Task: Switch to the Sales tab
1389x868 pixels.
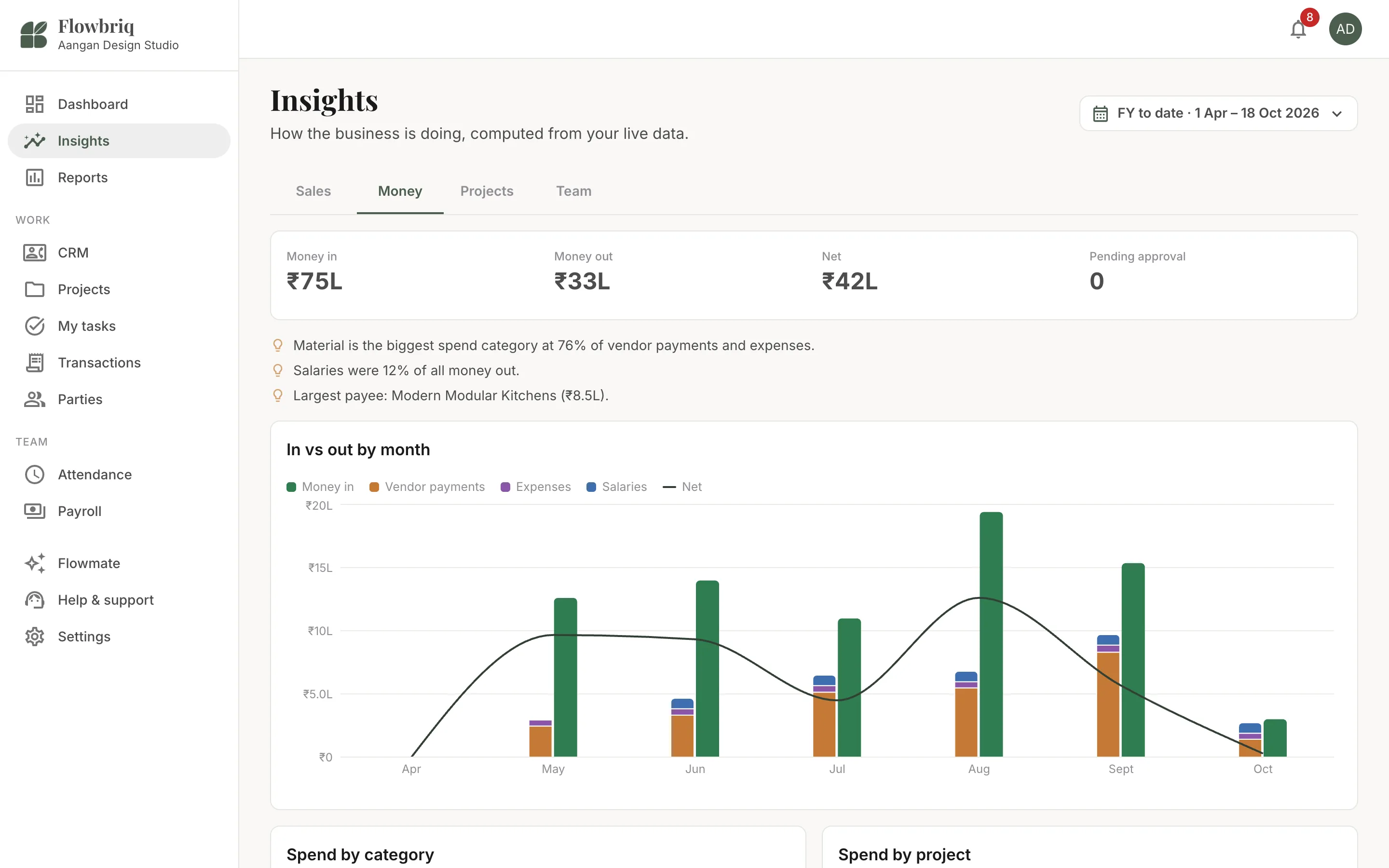Action: point(313,191)
